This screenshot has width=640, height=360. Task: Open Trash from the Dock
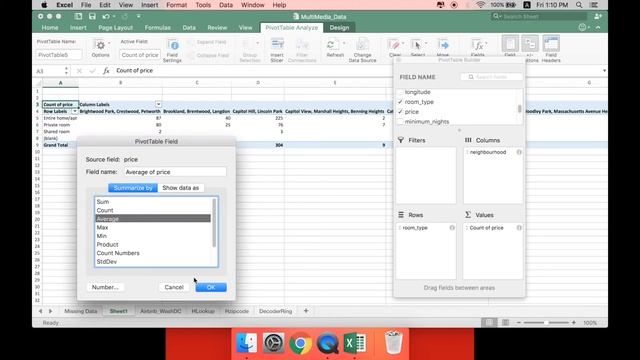[393, 343]
